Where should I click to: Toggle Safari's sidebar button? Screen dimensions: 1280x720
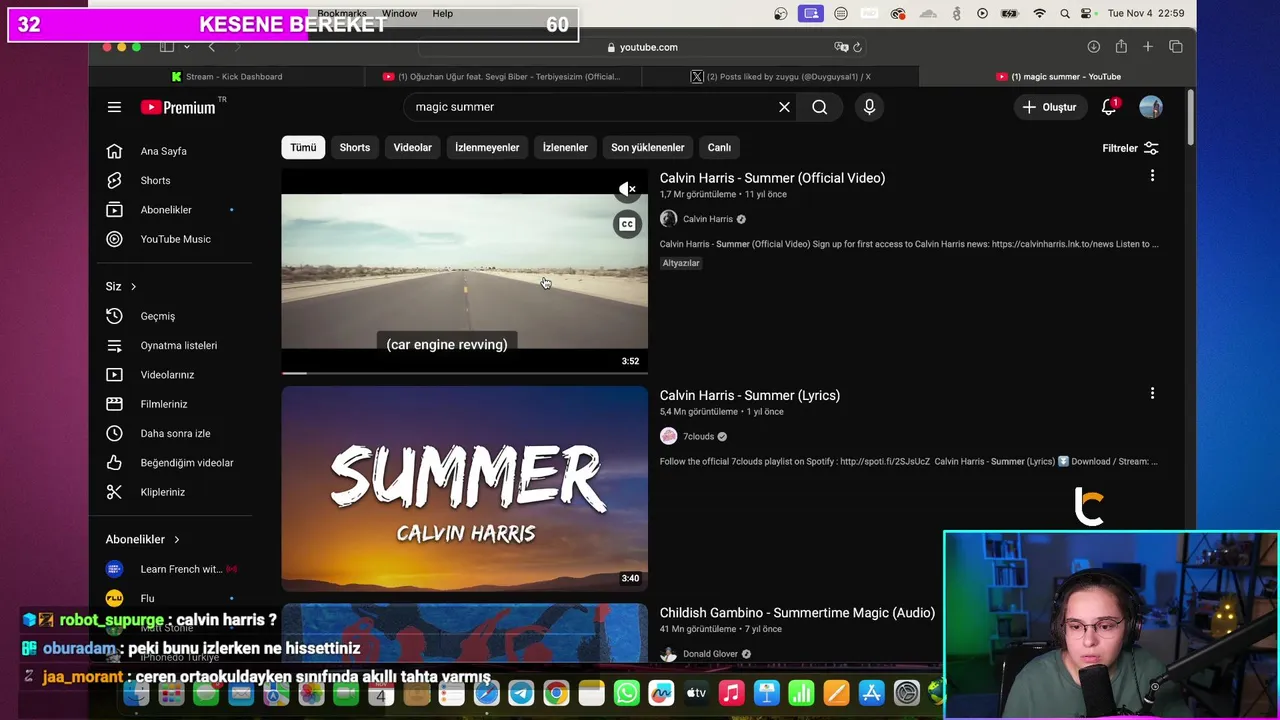[x=167, y=47]
